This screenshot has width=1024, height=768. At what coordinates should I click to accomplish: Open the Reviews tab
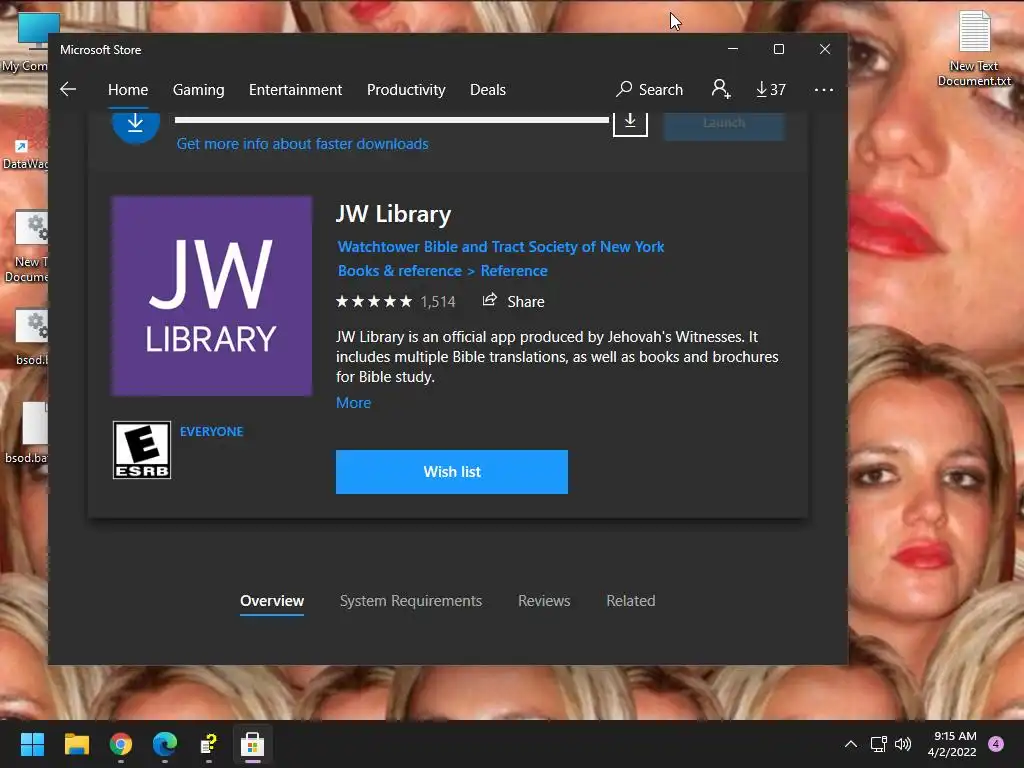coord(544,601)
